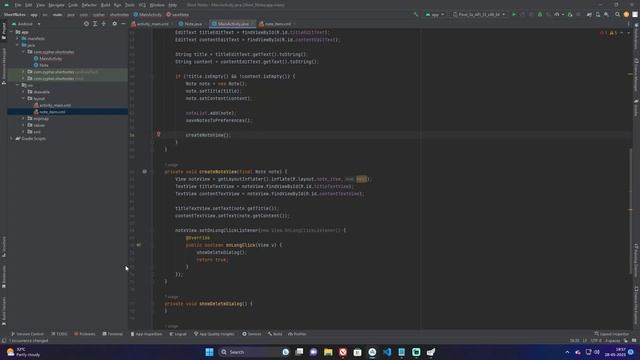Open the Build menu
Screen dimensions: 640x360
[x=105, y=5]
